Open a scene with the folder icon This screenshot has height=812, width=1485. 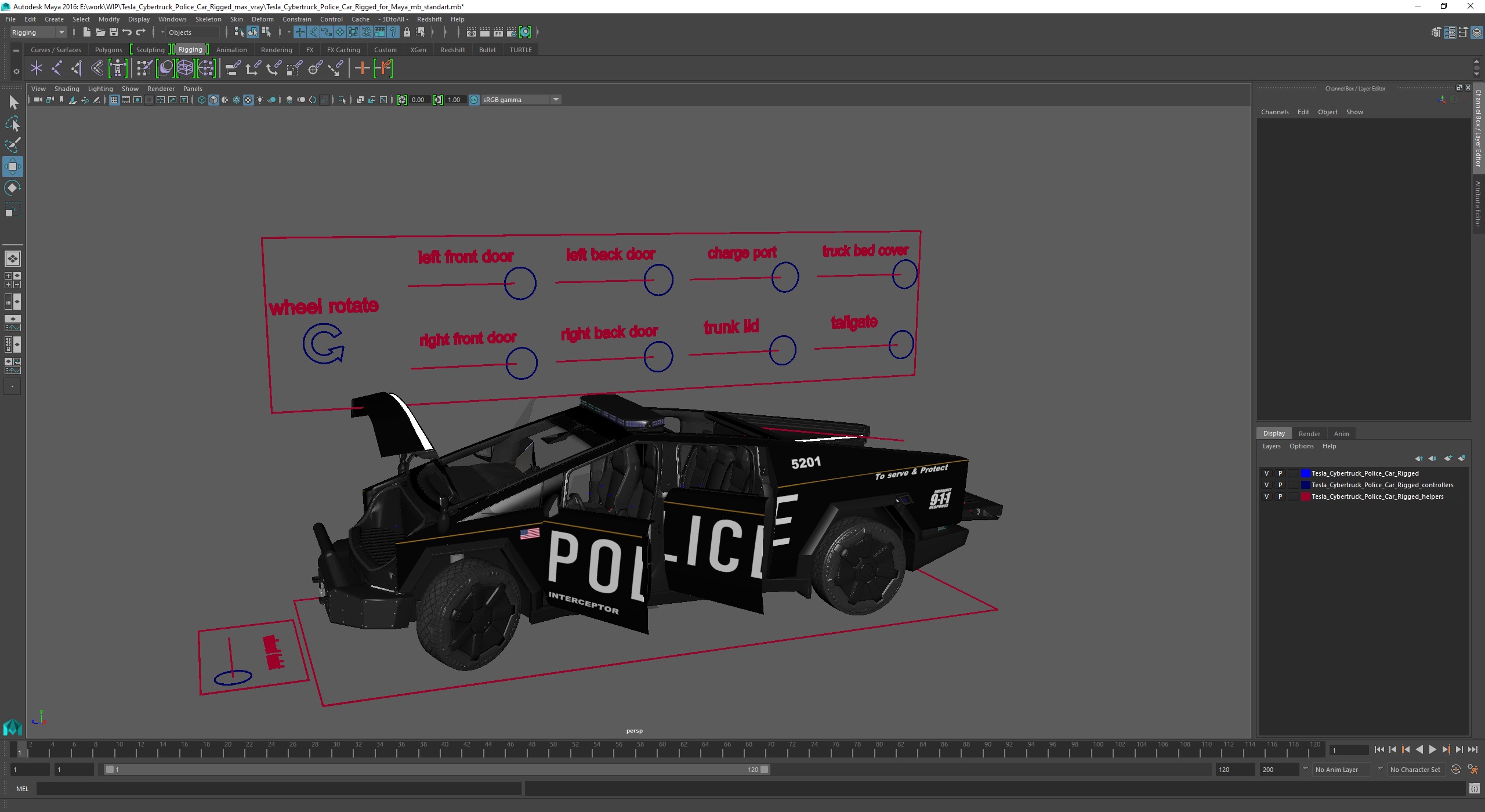(x=100, y=32)
